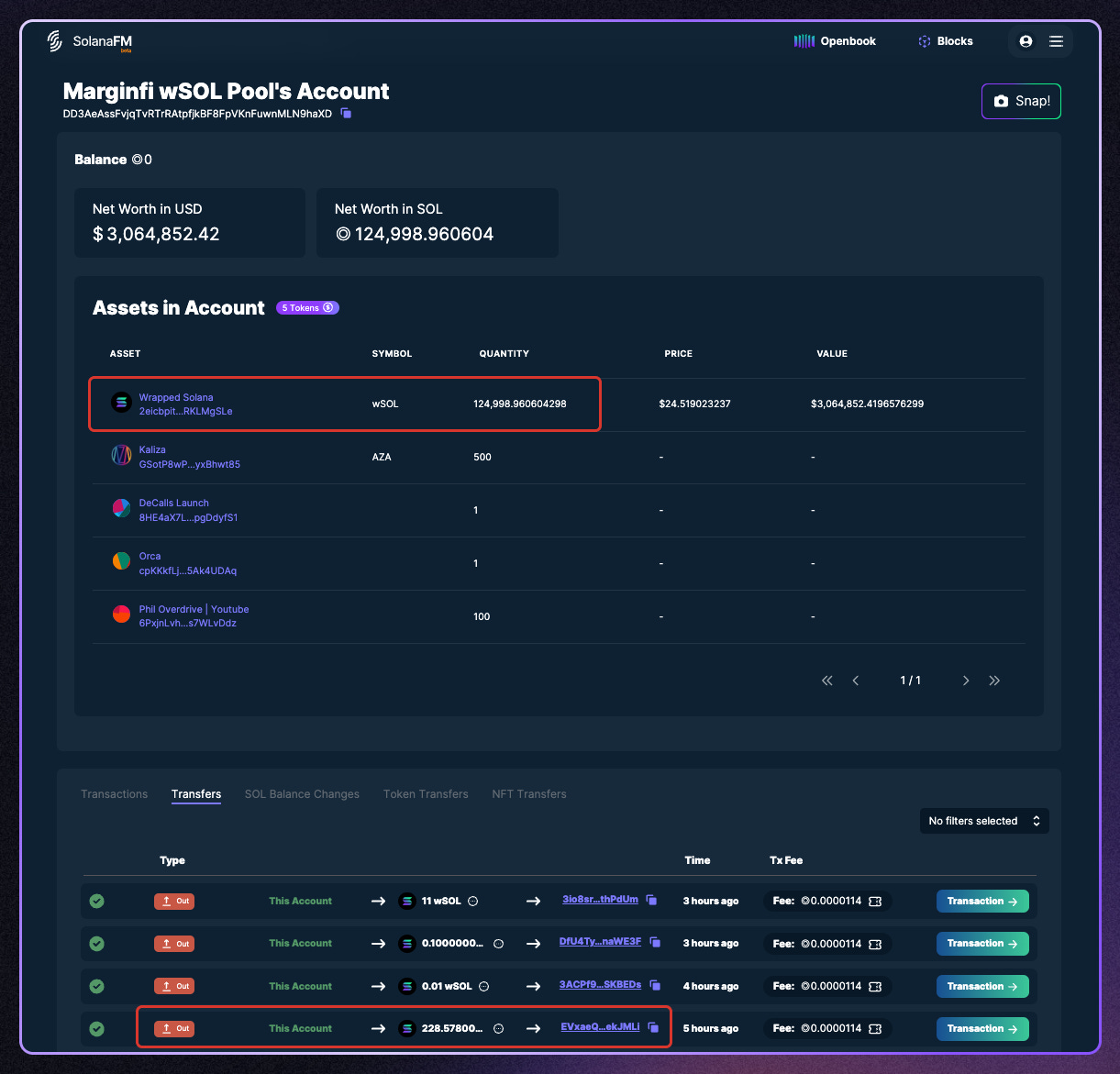
Task: Click the circle icon beside 228.57800 amount
Action: 499,1029
